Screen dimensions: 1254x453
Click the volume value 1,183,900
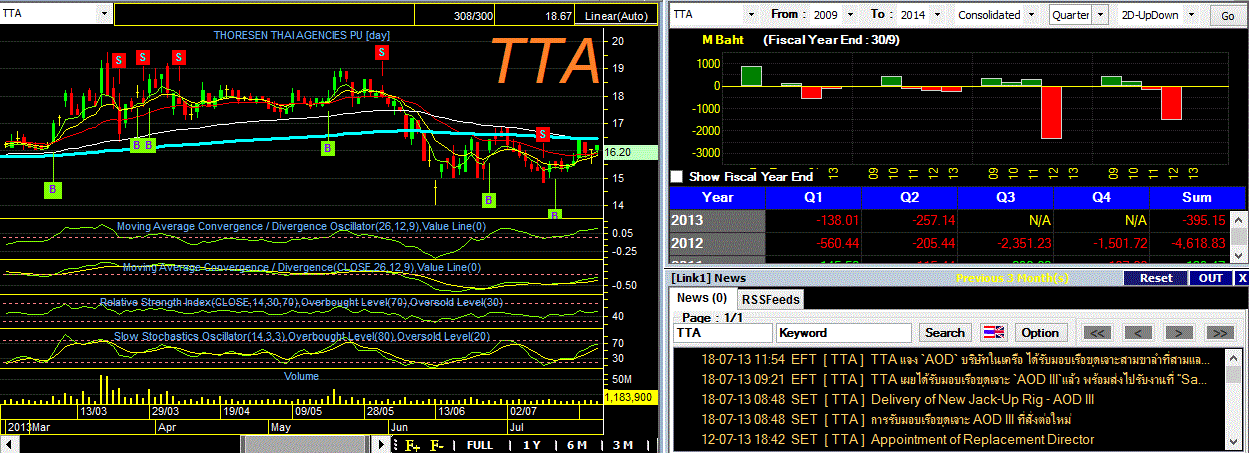coord(630,397)
